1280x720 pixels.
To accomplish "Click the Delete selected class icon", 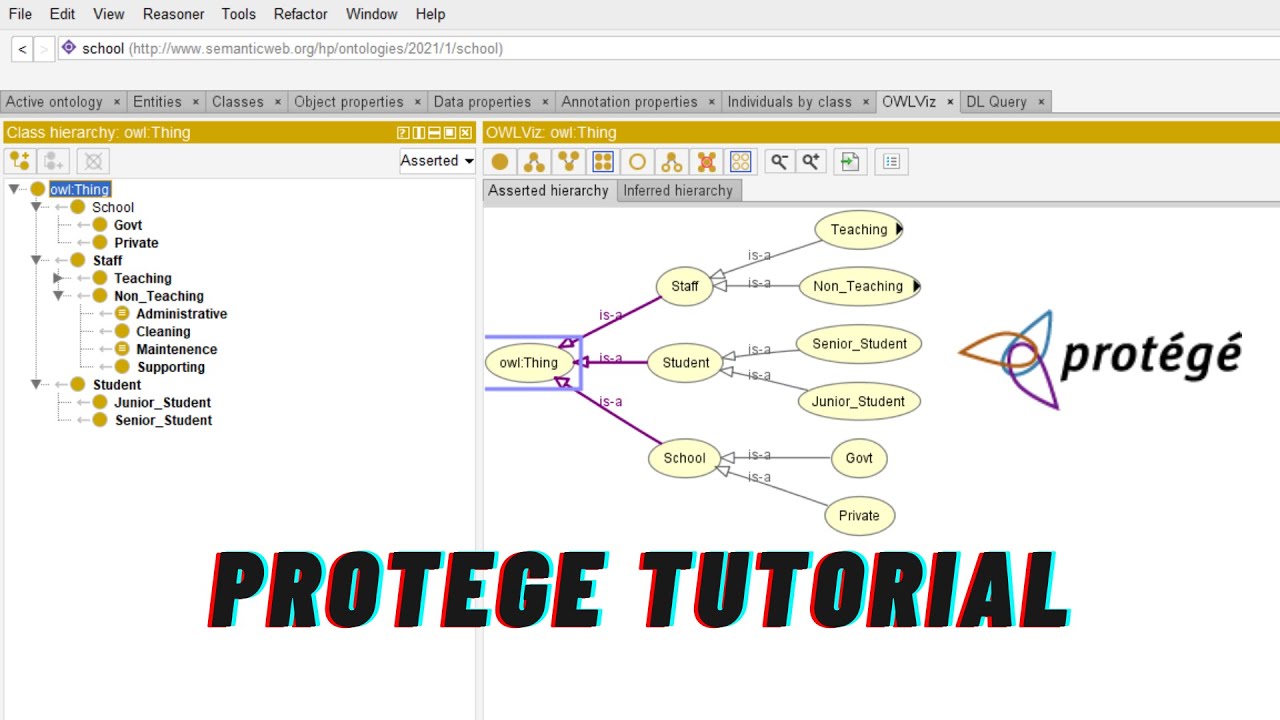I will coord(93,161).
